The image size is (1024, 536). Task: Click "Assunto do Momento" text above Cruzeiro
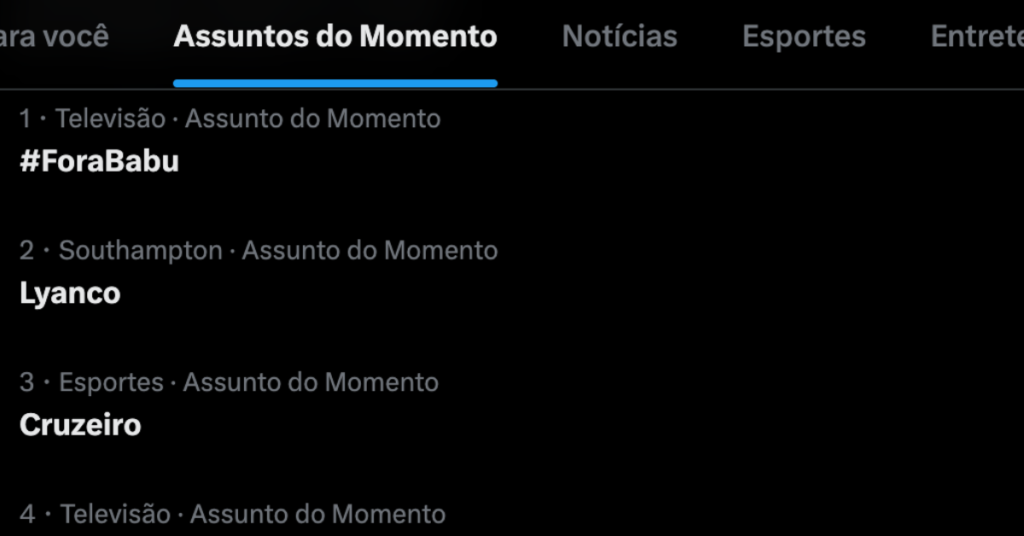click(x=311, y=382)
